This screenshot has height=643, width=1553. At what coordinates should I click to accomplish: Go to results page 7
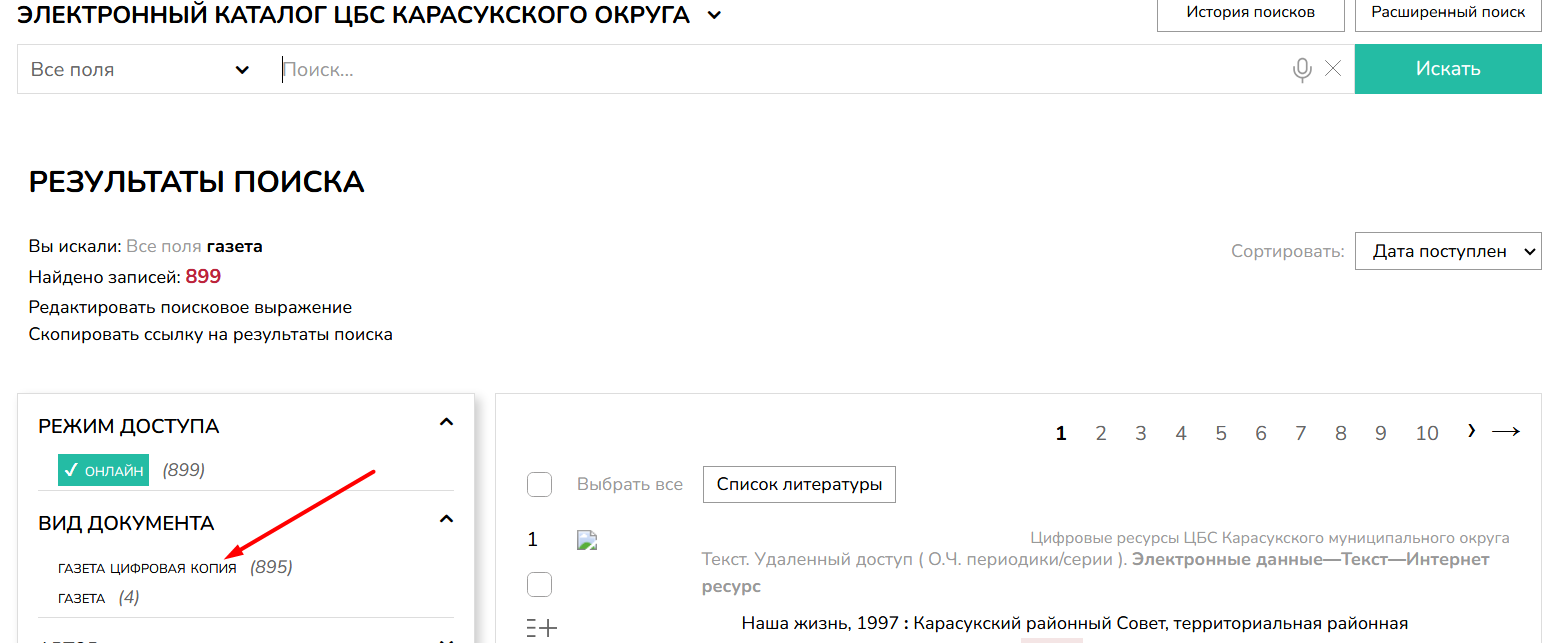[1301, 433]
